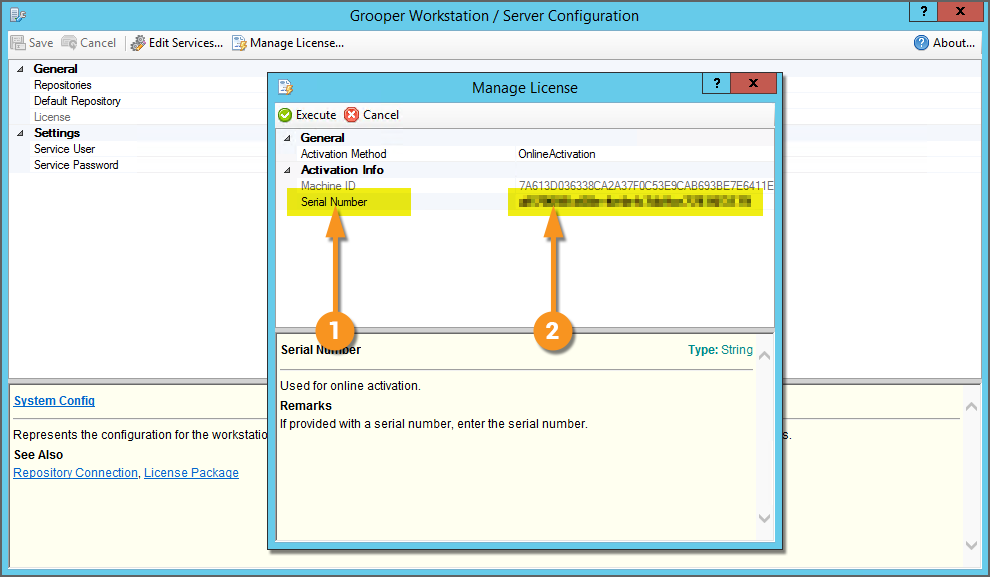Click the Type: String label
This screenshot has width=990, height=577.
pos(720,350)
